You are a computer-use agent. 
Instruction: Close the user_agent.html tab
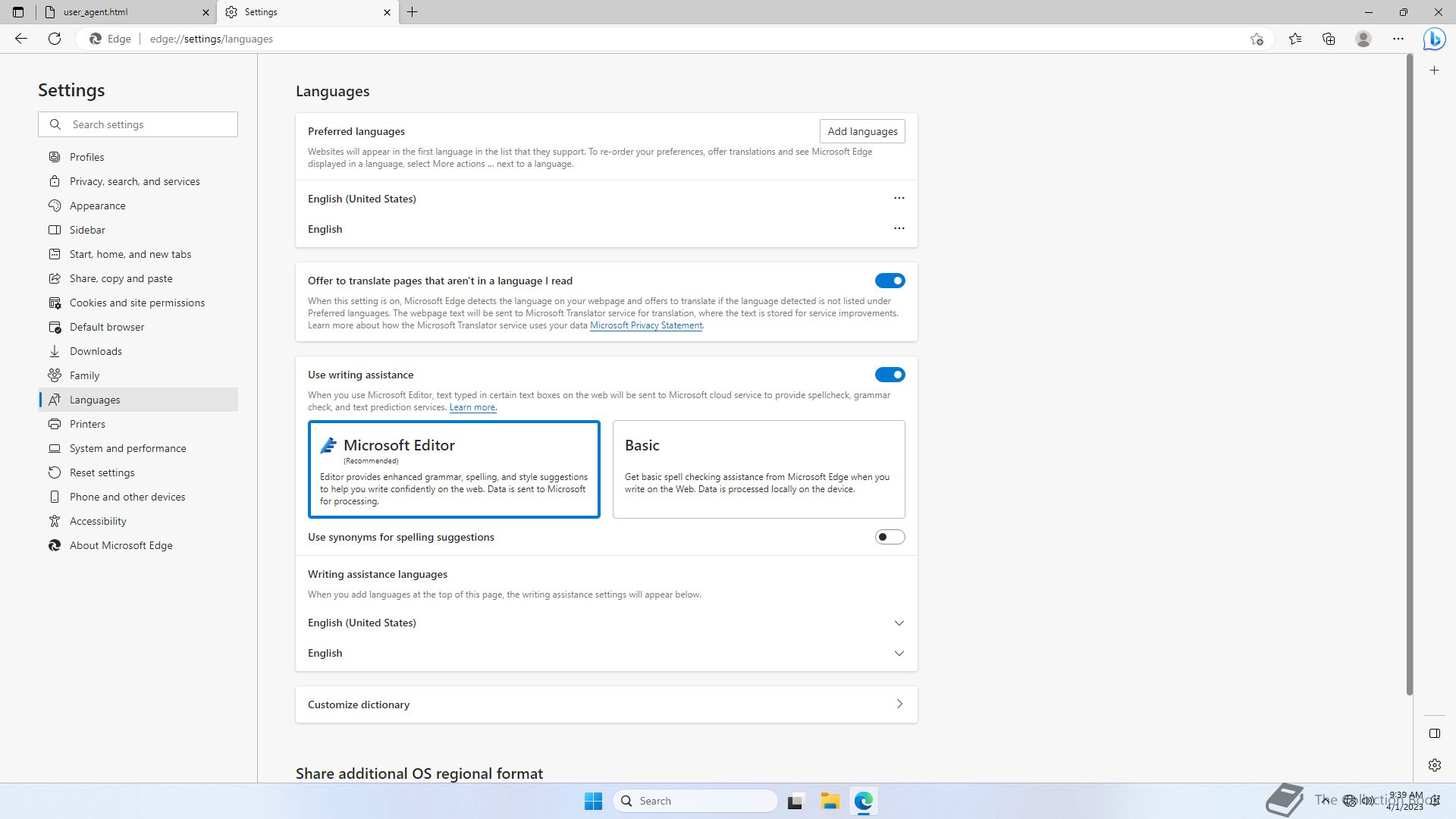[206, 12]
